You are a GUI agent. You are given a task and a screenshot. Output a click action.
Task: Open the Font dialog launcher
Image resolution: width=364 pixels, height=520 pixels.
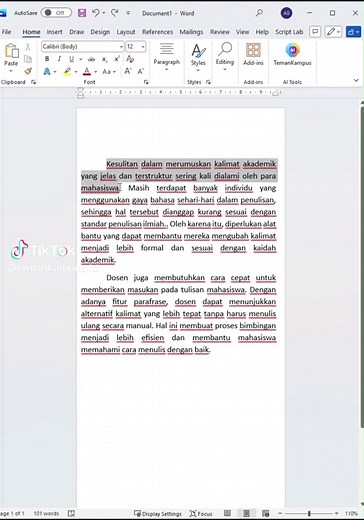click(x=146, y=82)
